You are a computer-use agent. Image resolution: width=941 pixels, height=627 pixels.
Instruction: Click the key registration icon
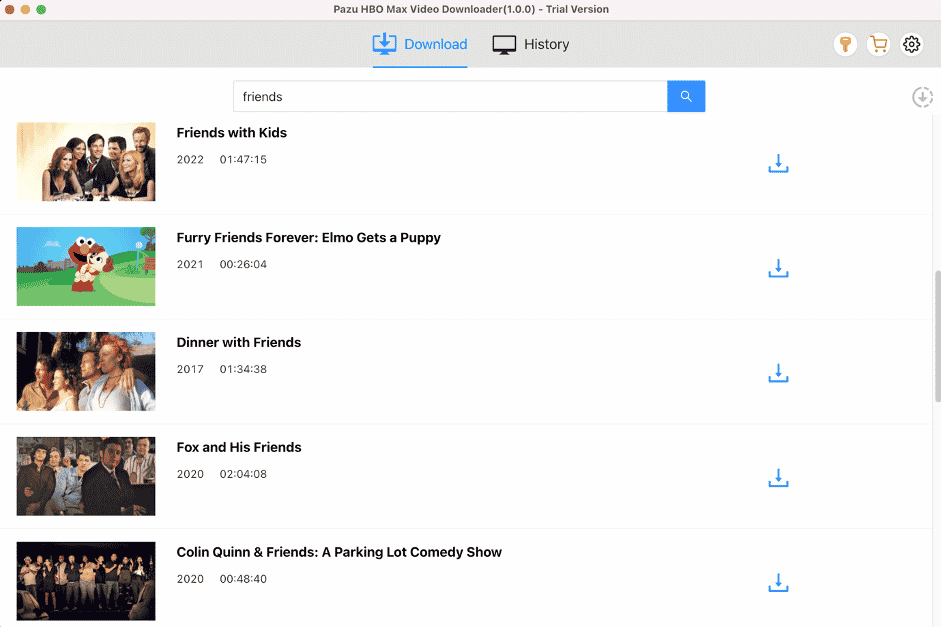(845, 44)
